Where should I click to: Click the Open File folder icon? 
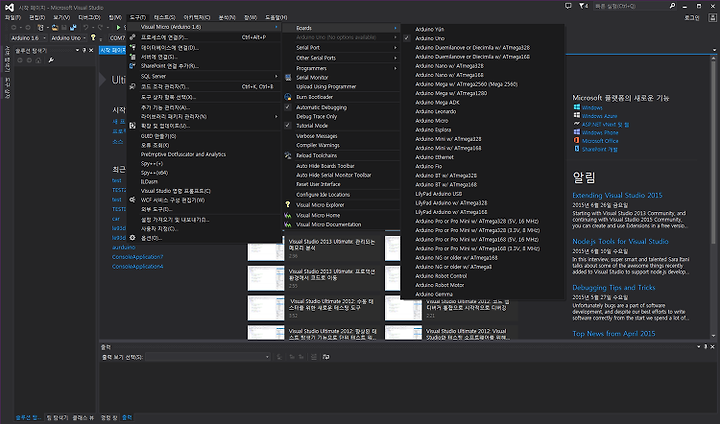[x=55, y=28]
